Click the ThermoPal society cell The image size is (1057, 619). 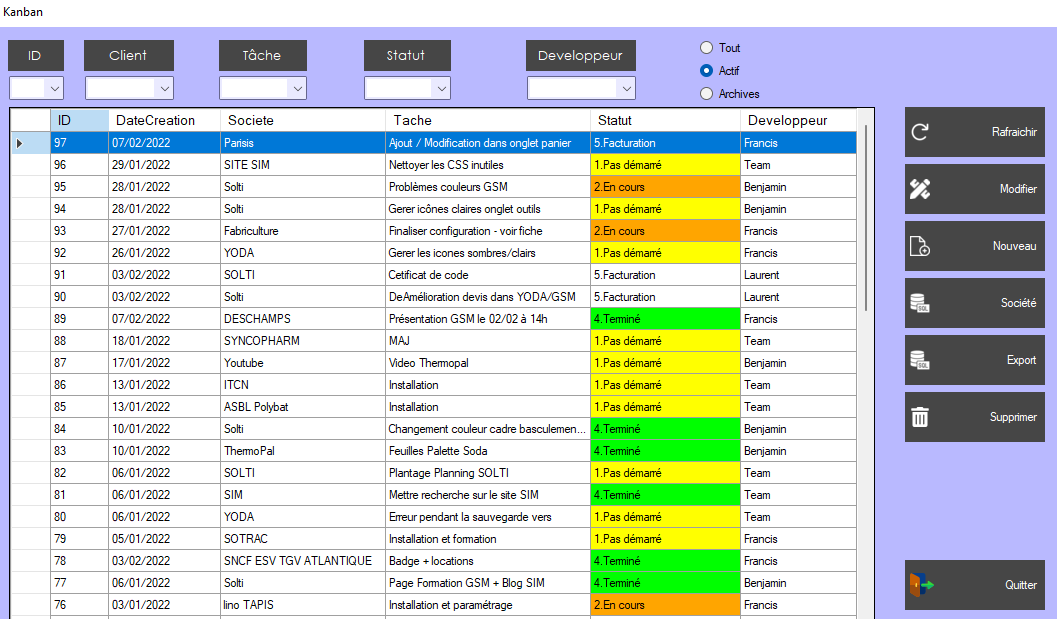point(303,451)
